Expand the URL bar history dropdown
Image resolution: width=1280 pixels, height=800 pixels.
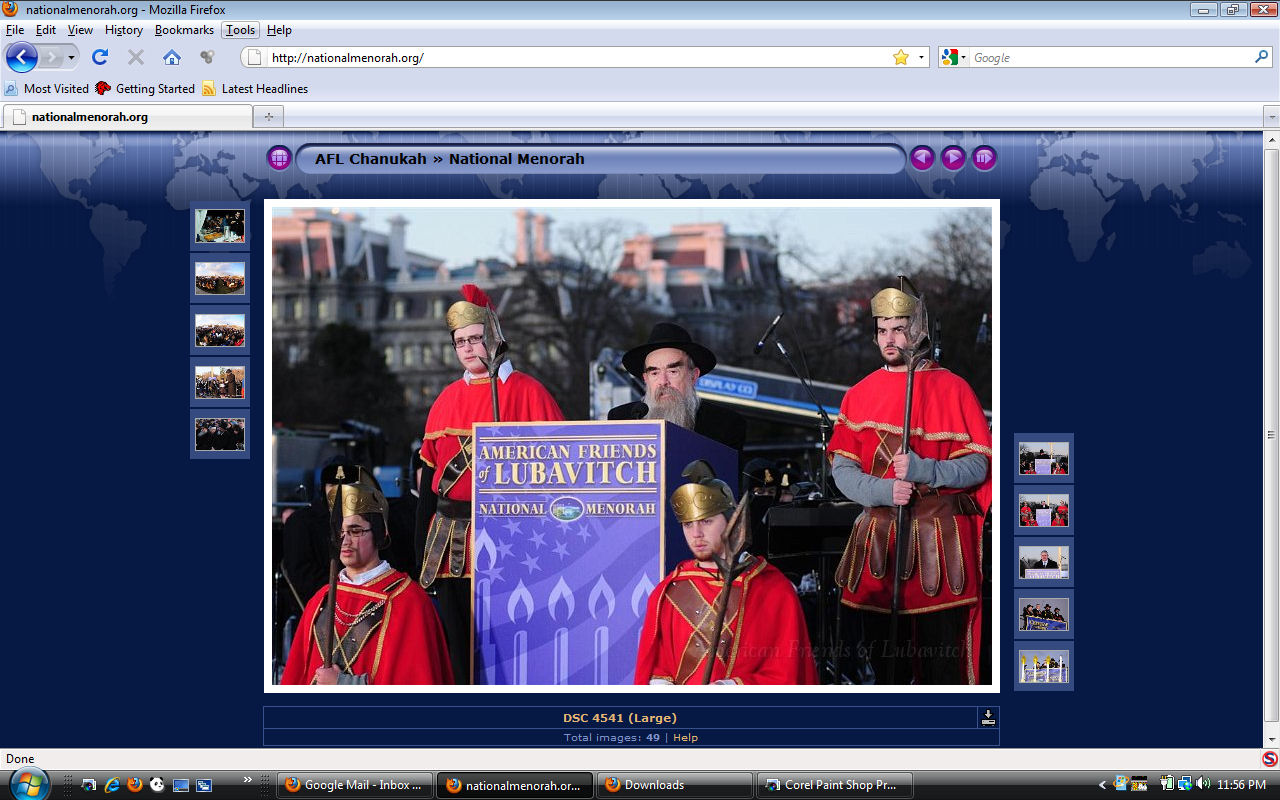point(921,57)
